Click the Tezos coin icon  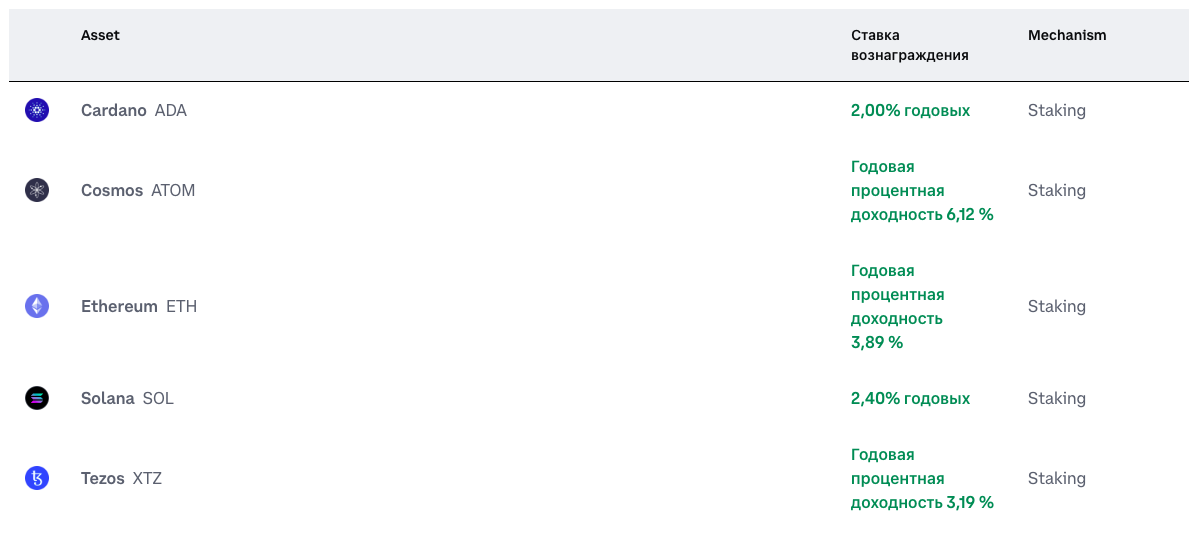[x=37, y=479]
